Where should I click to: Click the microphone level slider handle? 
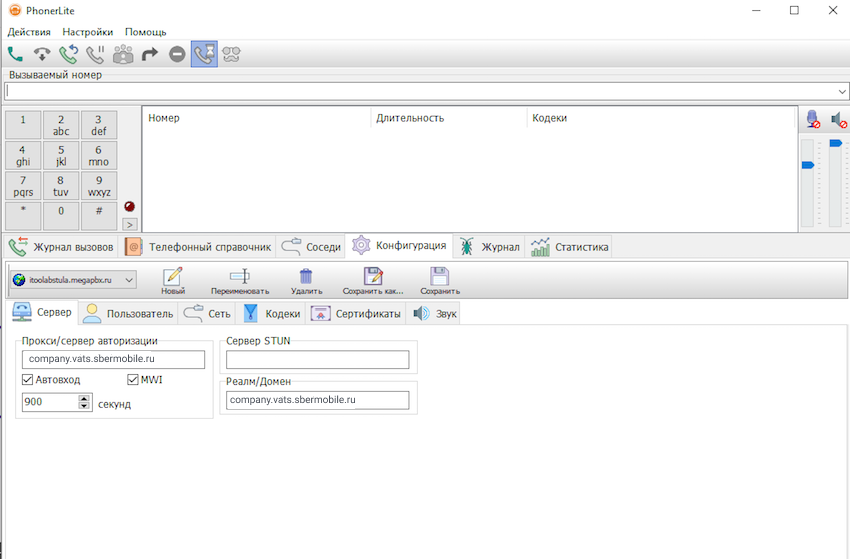[x=808, y=165]
